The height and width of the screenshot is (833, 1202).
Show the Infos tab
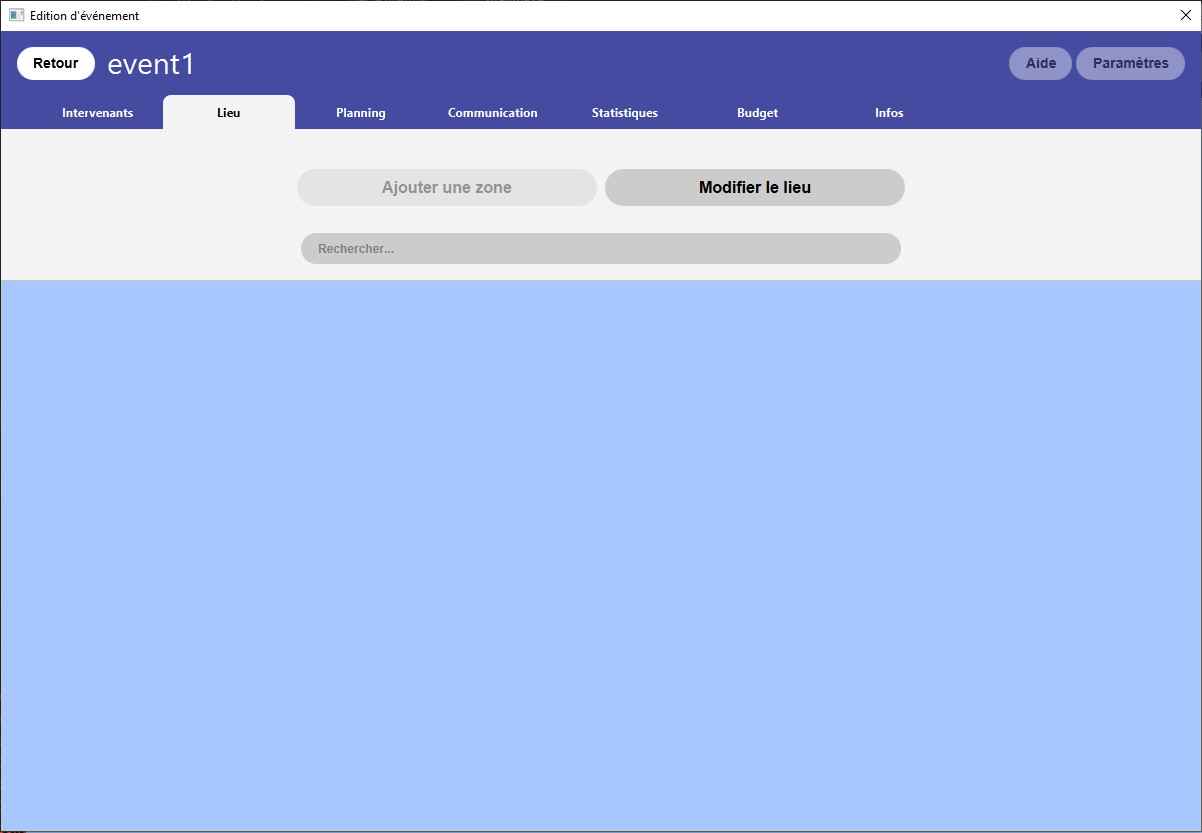coord(889,113)
